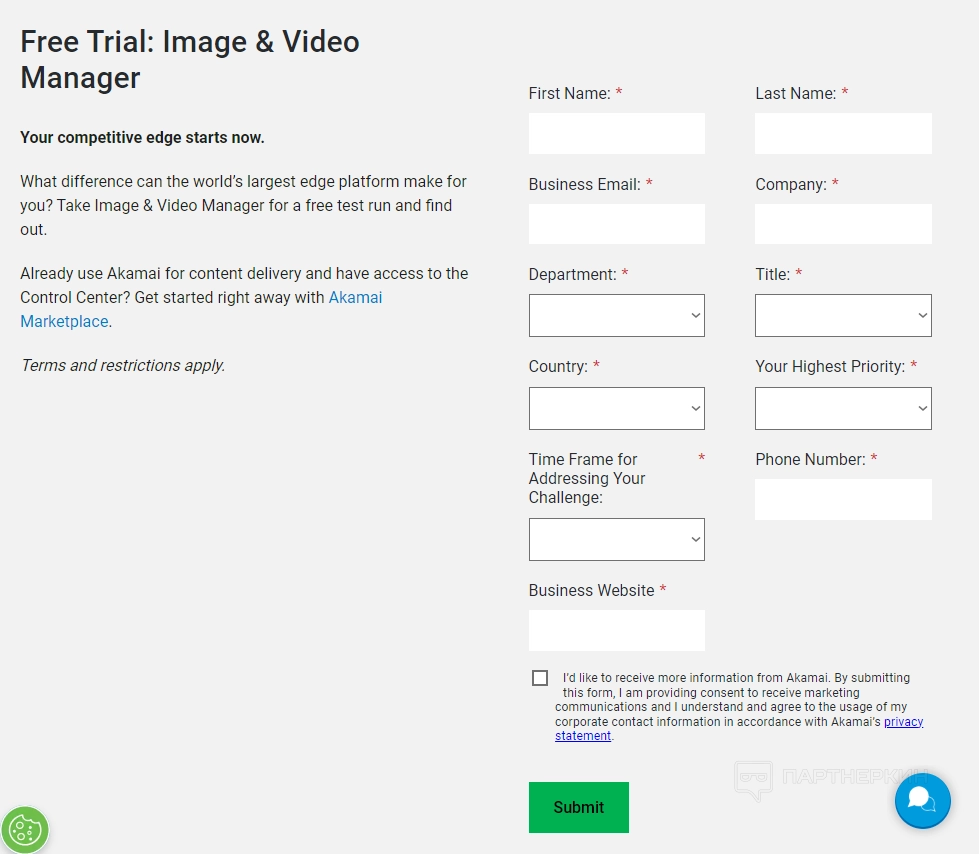Open the chat bubble icon
The height and width of the screenshot is (854, 979).
pyautogui.click(x=922, y=800)
